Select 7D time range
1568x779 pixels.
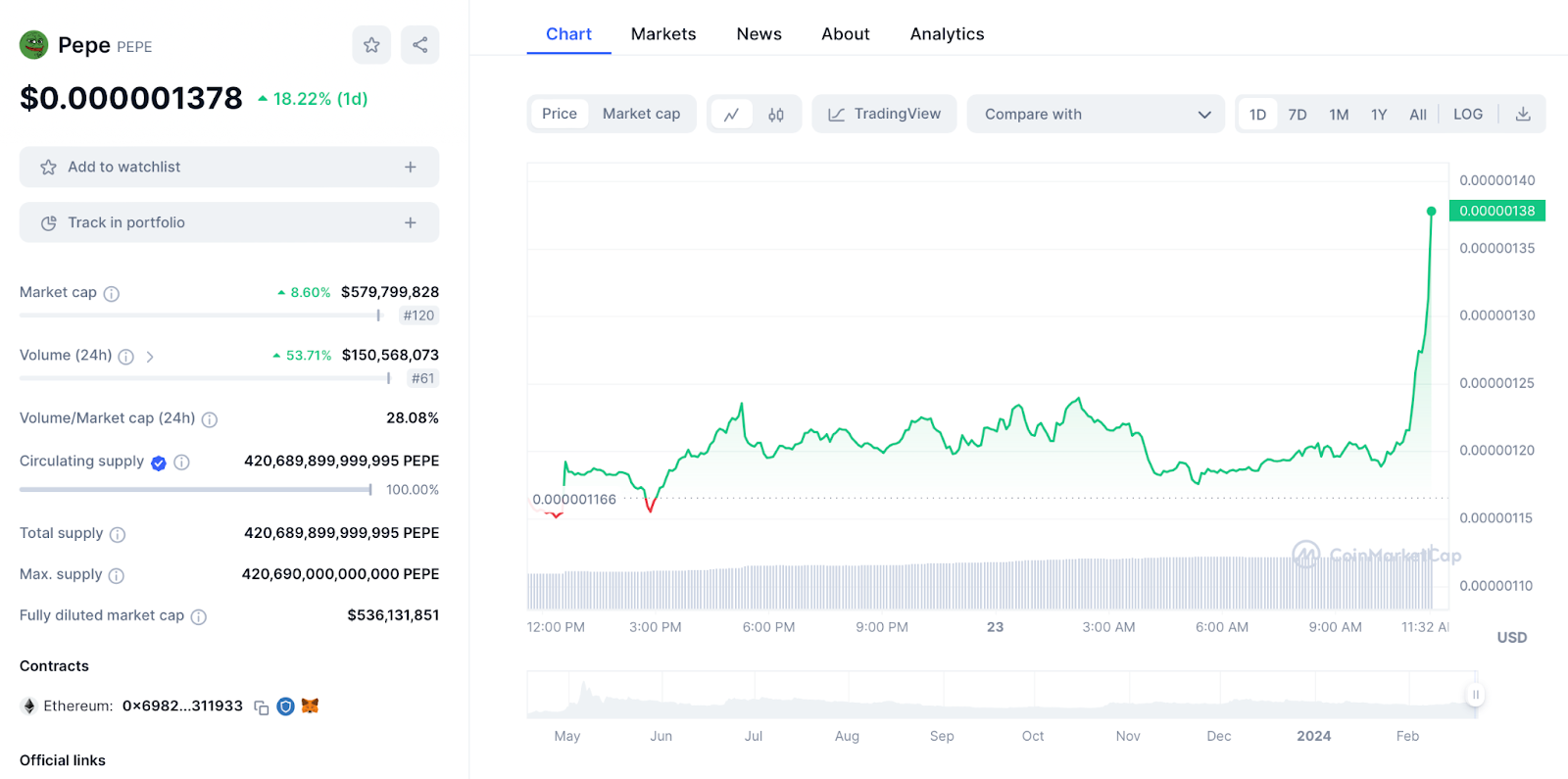1298,115
